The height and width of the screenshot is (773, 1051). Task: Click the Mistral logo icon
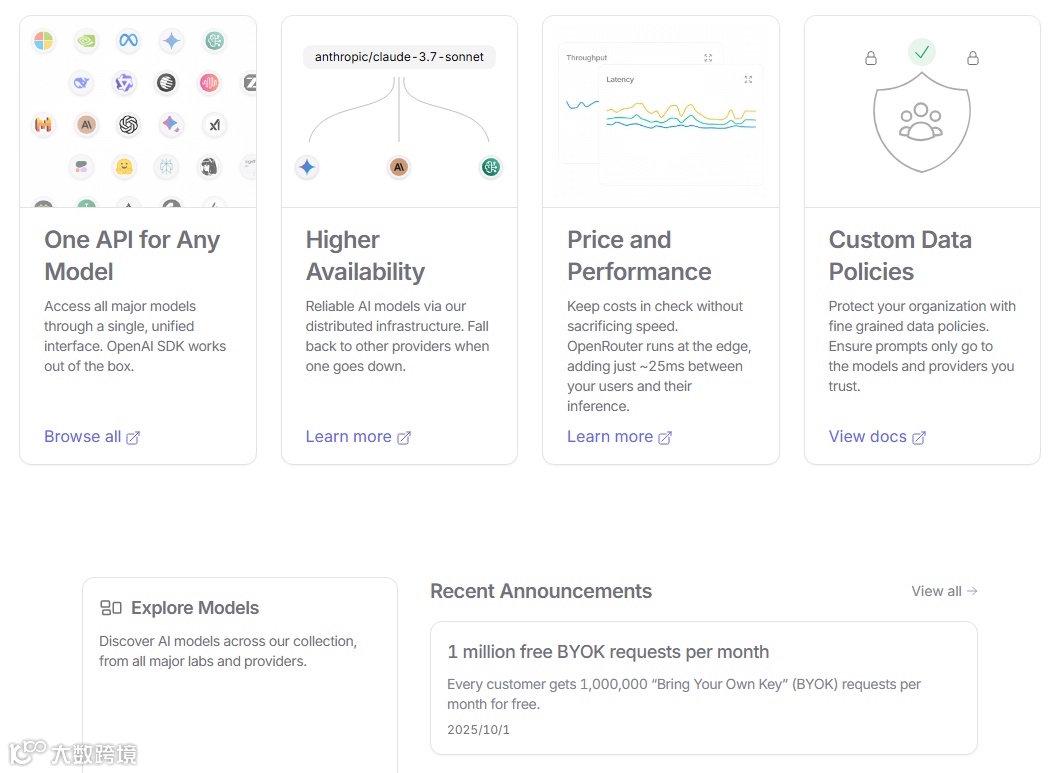[43, 125]
